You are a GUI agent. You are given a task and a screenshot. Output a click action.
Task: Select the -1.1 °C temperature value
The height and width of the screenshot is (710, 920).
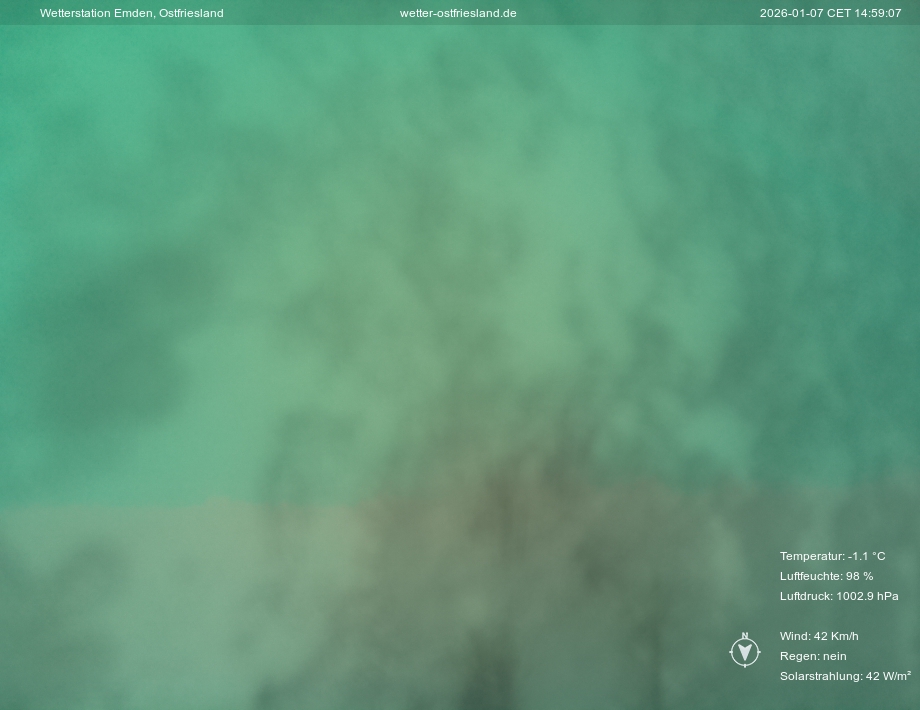tap(867, 556)
